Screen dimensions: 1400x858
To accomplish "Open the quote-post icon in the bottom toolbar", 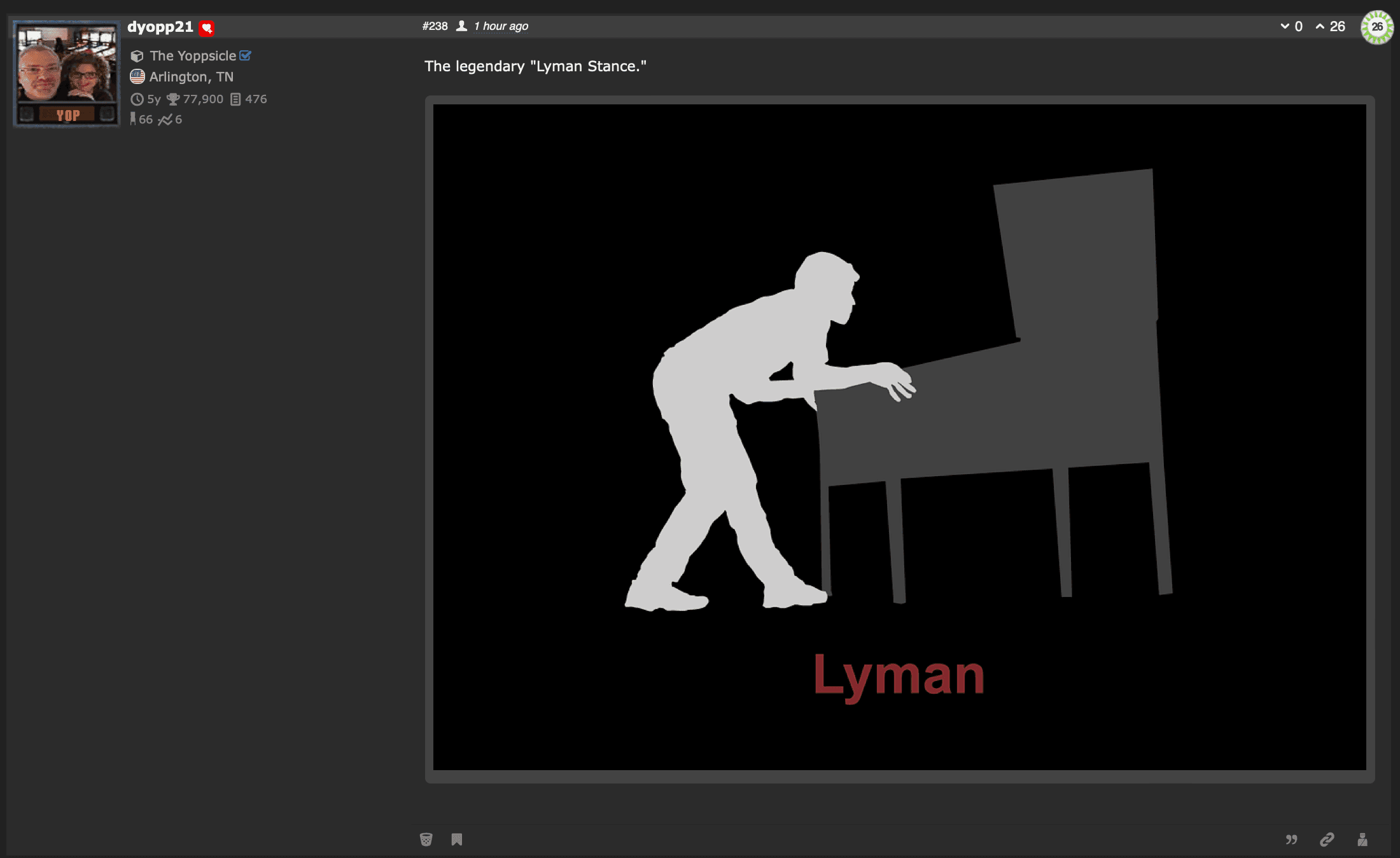I will click(x=1292, y=840).
